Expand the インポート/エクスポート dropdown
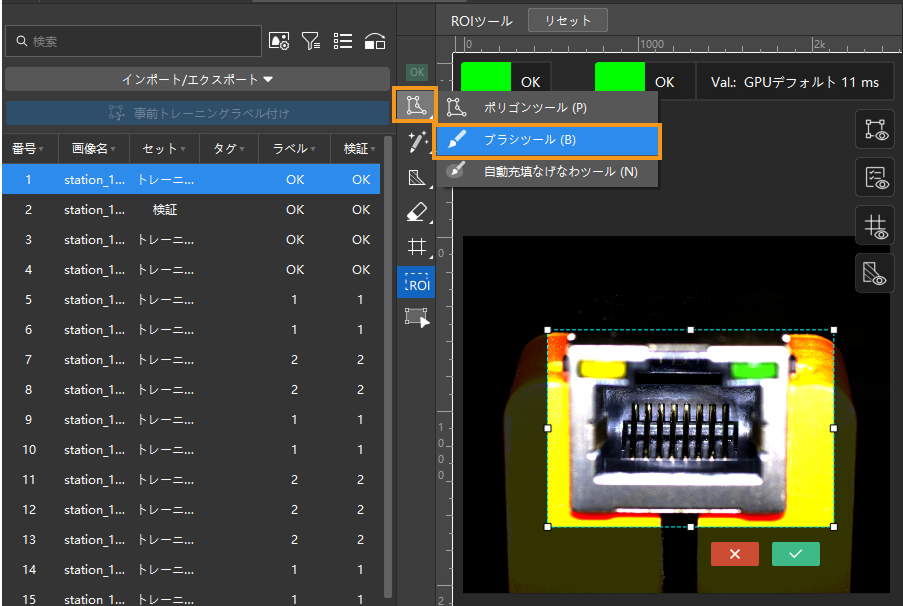903x606 pixels. (x=197, y=79)
